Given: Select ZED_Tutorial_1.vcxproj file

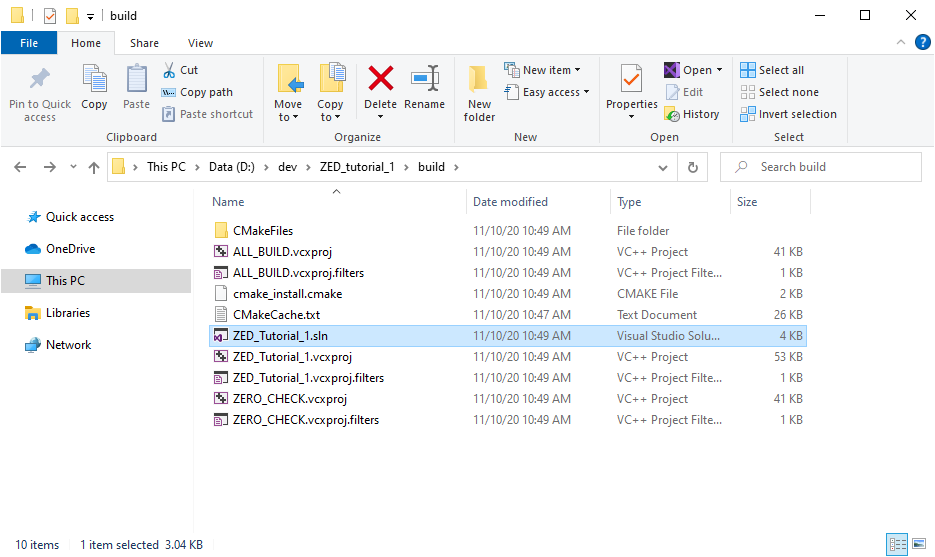Looking at the screenshot, I should (x=507, y=357).
